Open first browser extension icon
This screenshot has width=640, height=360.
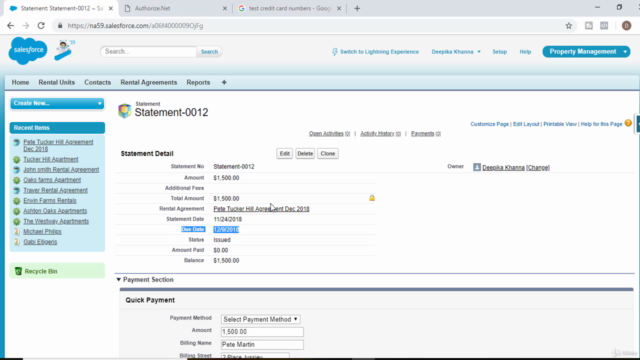(x=589, y=26)
